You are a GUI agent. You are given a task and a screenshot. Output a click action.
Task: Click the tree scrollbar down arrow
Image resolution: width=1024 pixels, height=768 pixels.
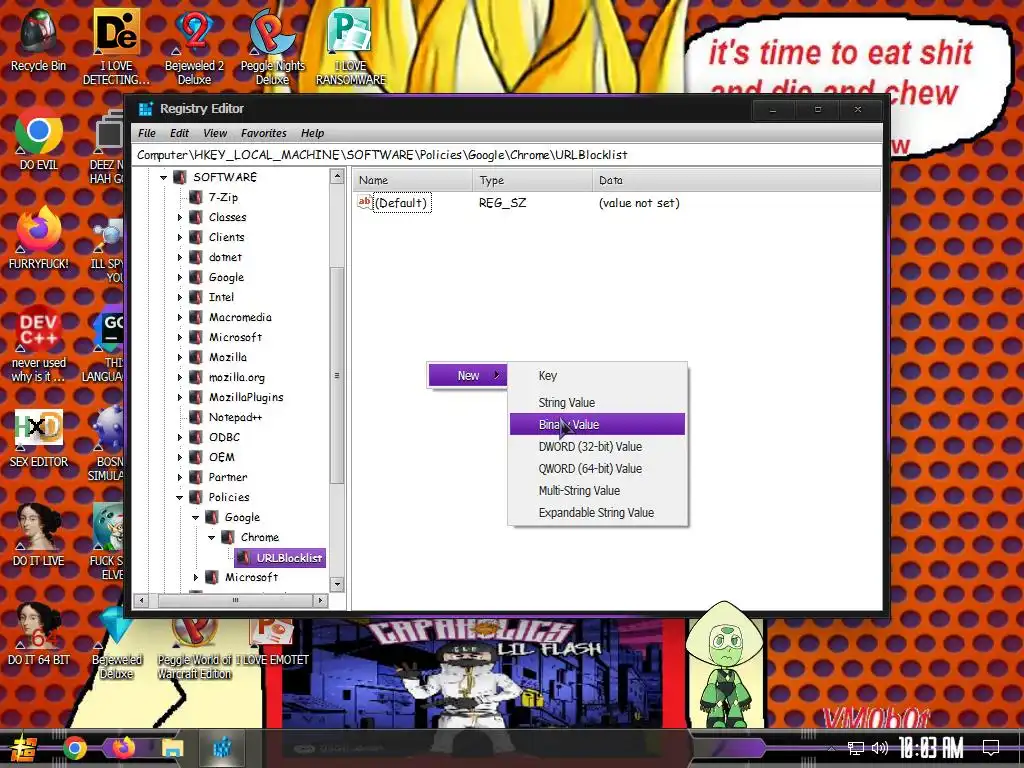click(x=337, y=584)
